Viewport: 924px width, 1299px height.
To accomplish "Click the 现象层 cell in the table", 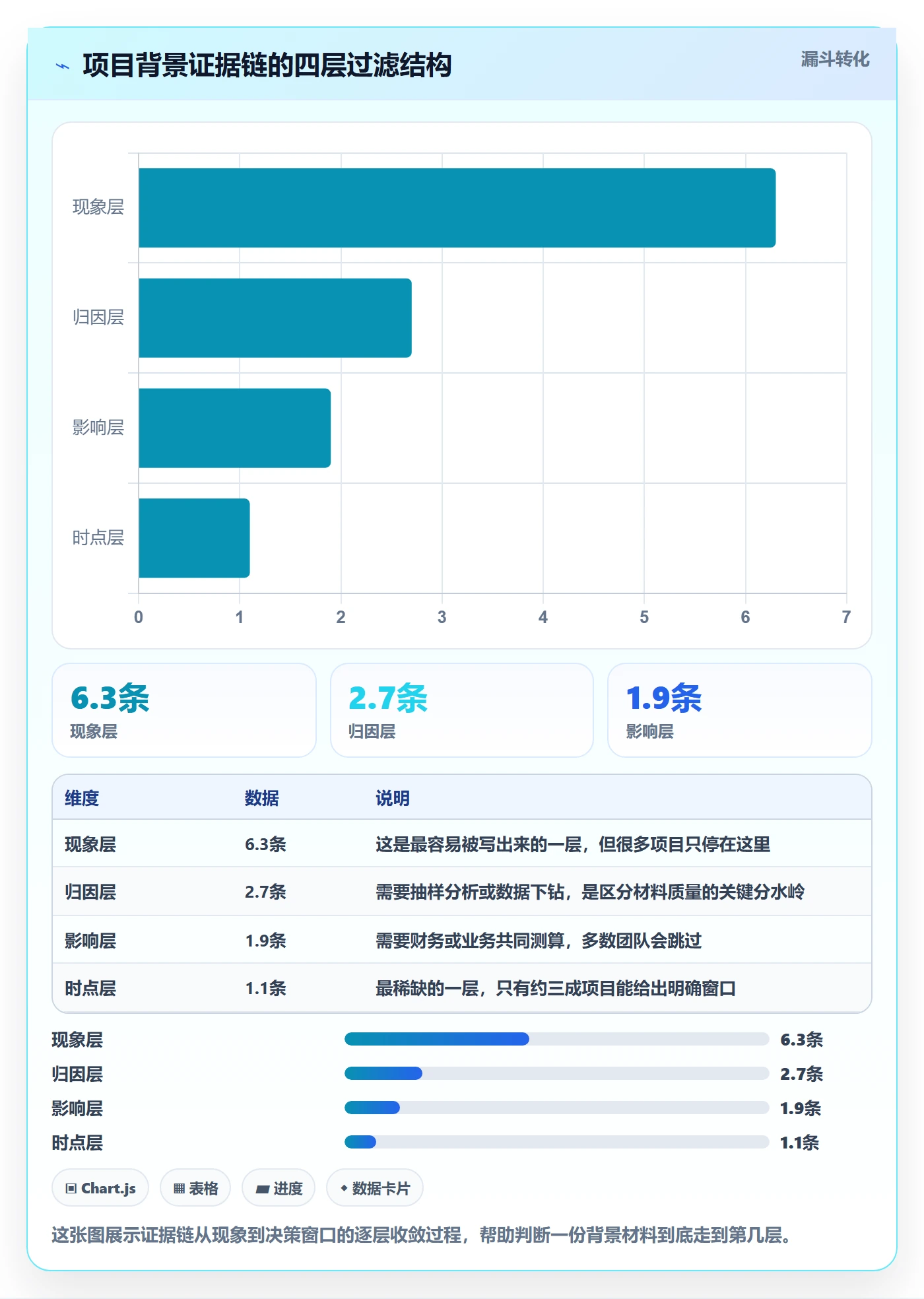I will tap(90, 844).
